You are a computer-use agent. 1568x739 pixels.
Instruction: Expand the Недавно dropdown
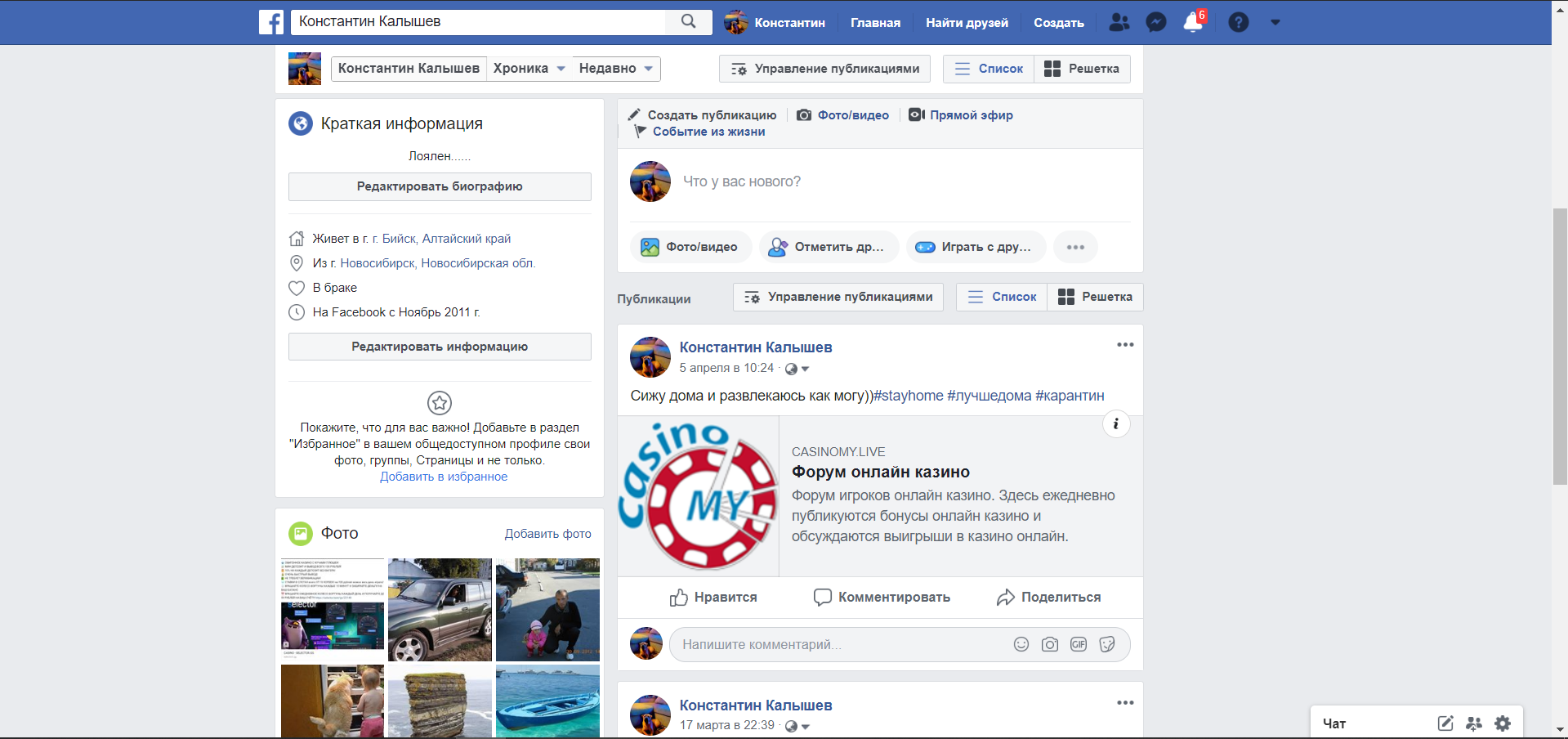point(615,69)
